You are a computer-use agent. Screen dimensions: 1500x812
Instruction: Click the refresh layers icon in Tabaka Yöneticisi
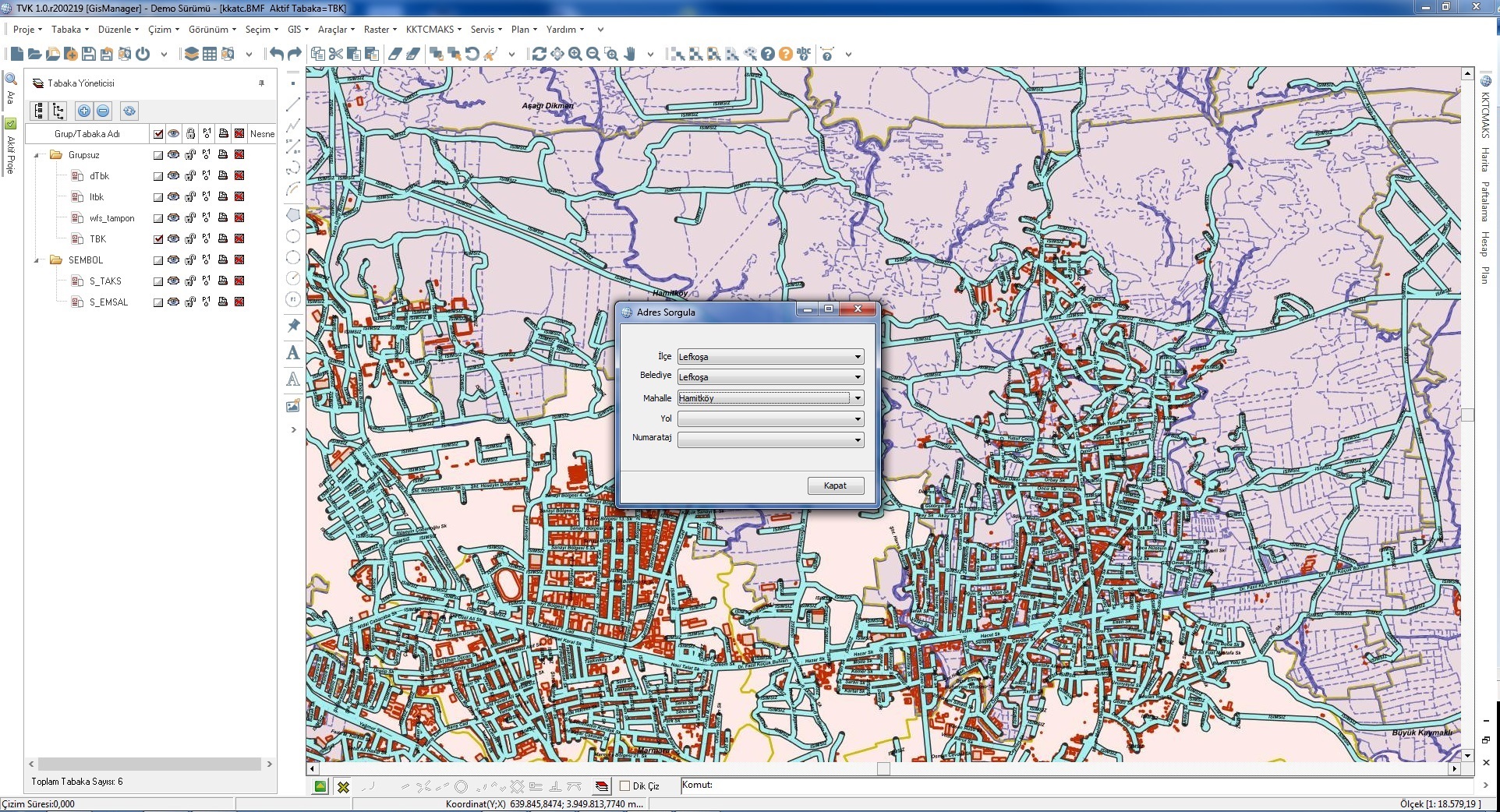tap(129, 111)
